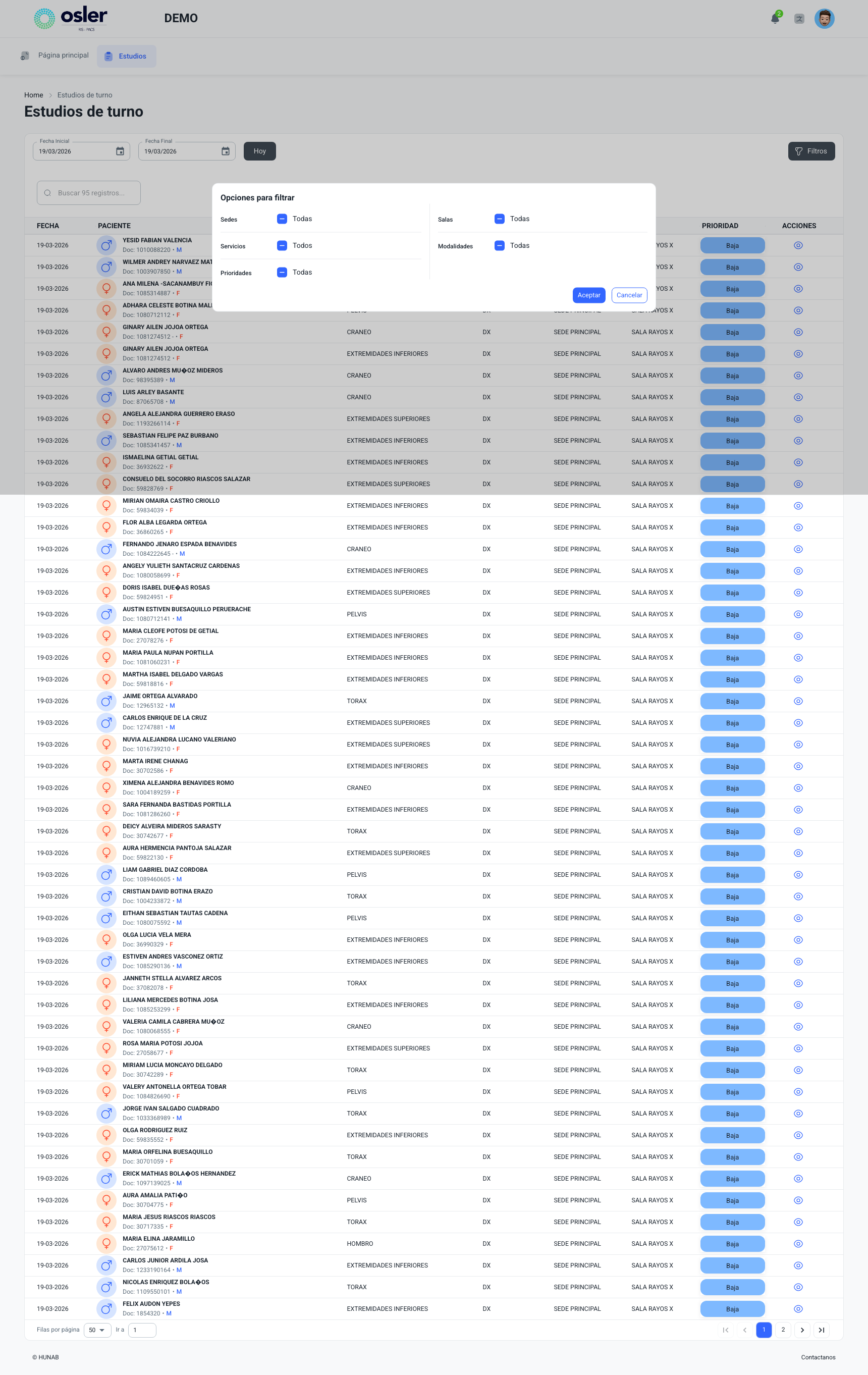The width and height of the screenshot is (868, 1375).
Task: Click the Osler logo
Action: click(x=71, y=18)
